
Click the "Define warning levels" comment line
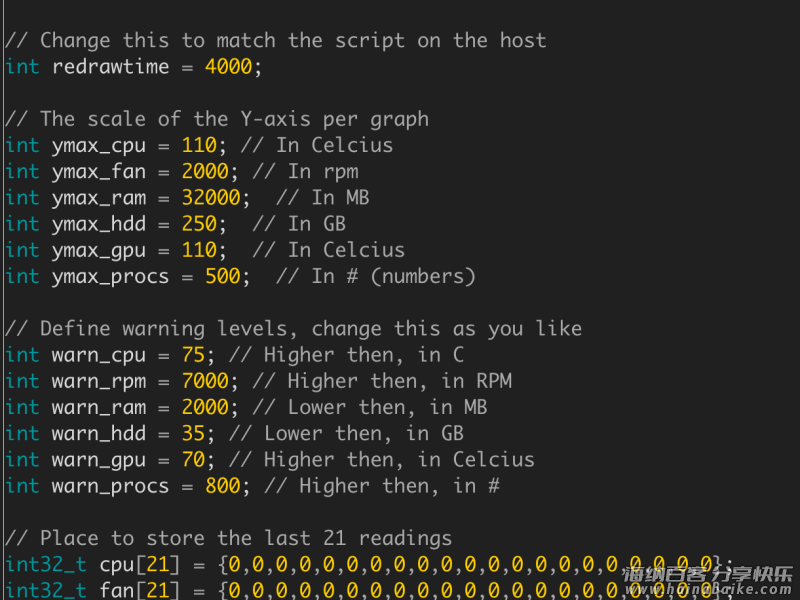point(293,329)
